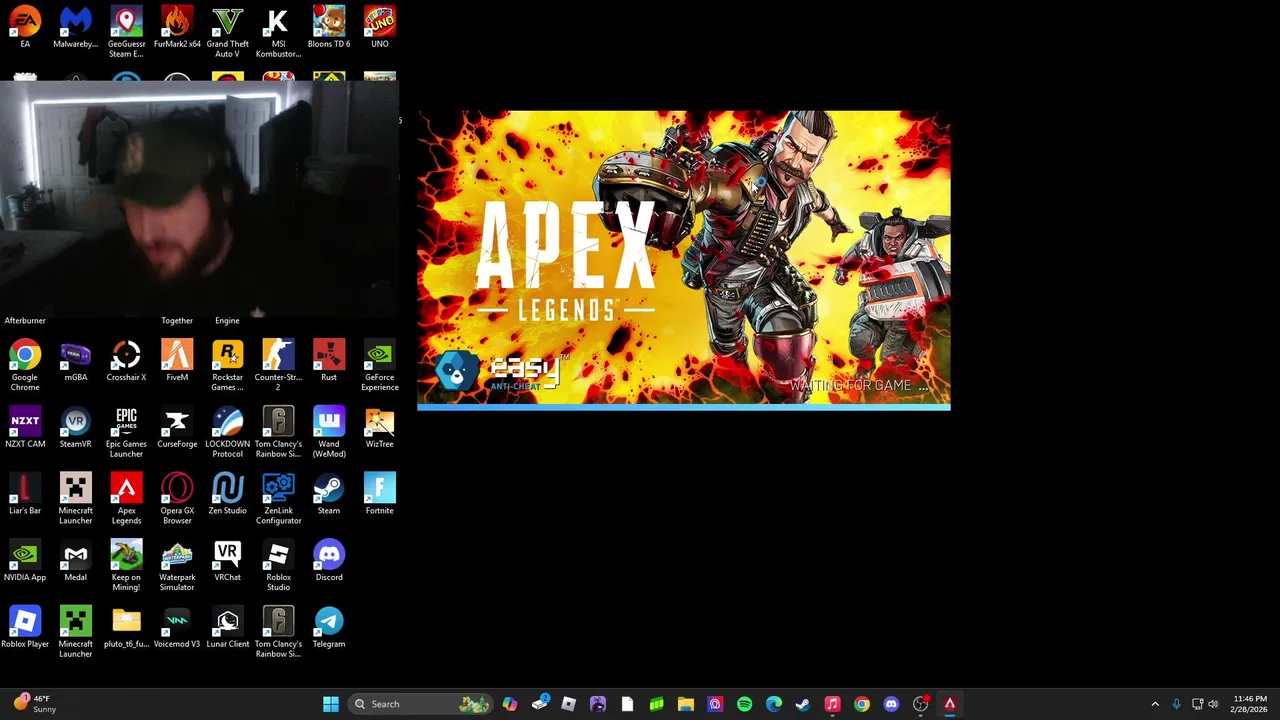Select Roblox Studio desktop icon
The width and height of the screenshot is (1280, 720).
click(278, 566)
